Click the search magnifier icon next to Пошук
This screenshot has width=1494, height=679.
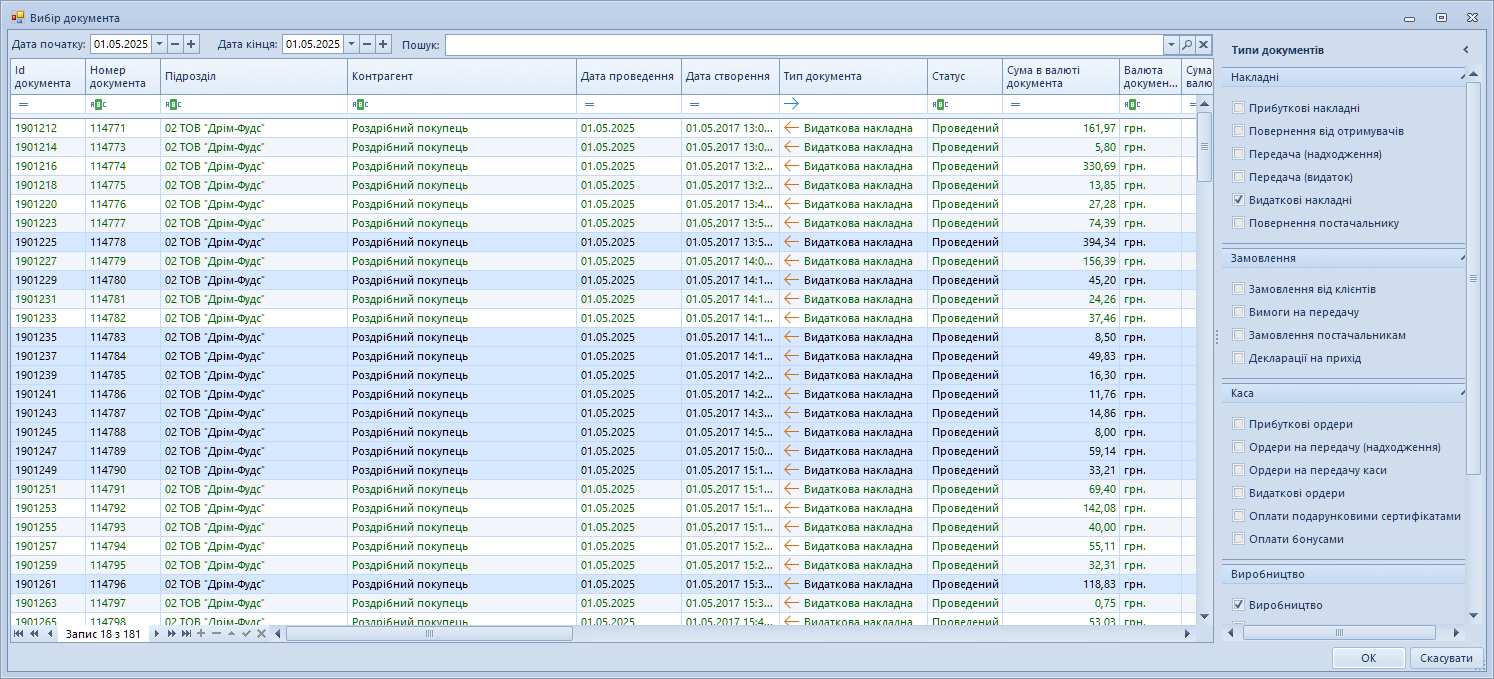coord(1187,45)
